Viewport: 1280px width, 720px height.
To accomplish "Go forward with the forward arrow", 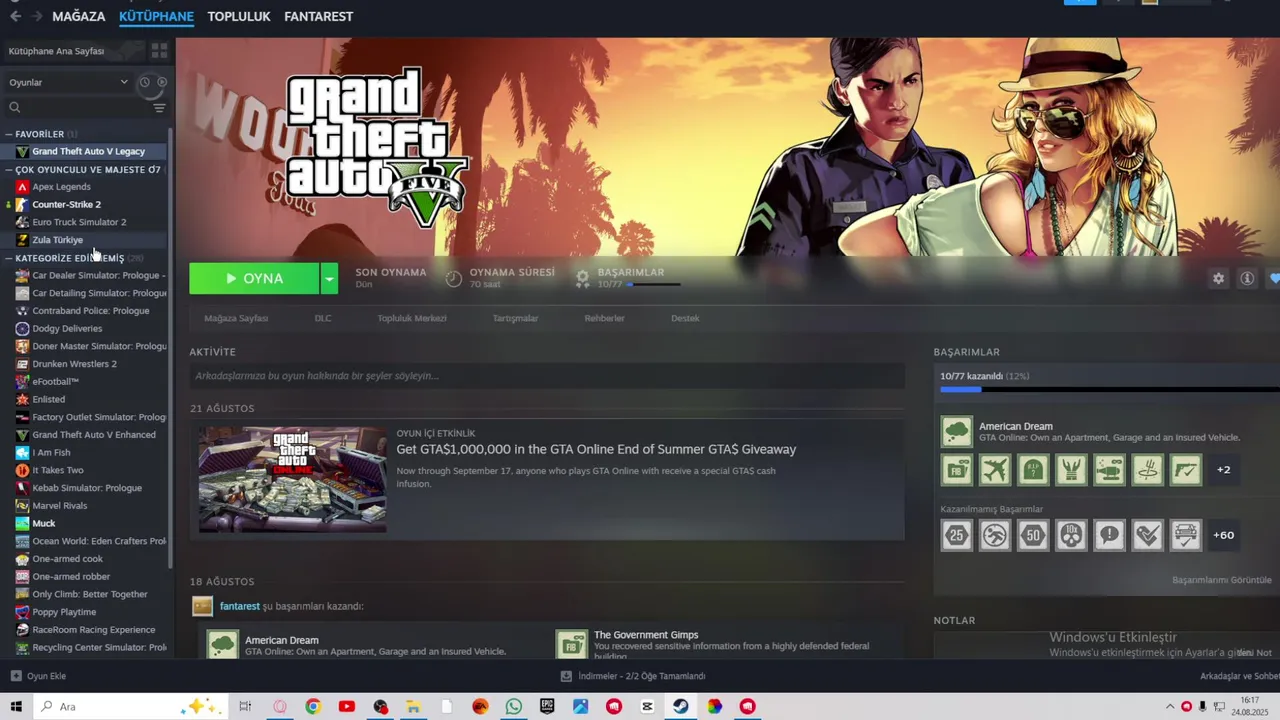I will (37, 16).
